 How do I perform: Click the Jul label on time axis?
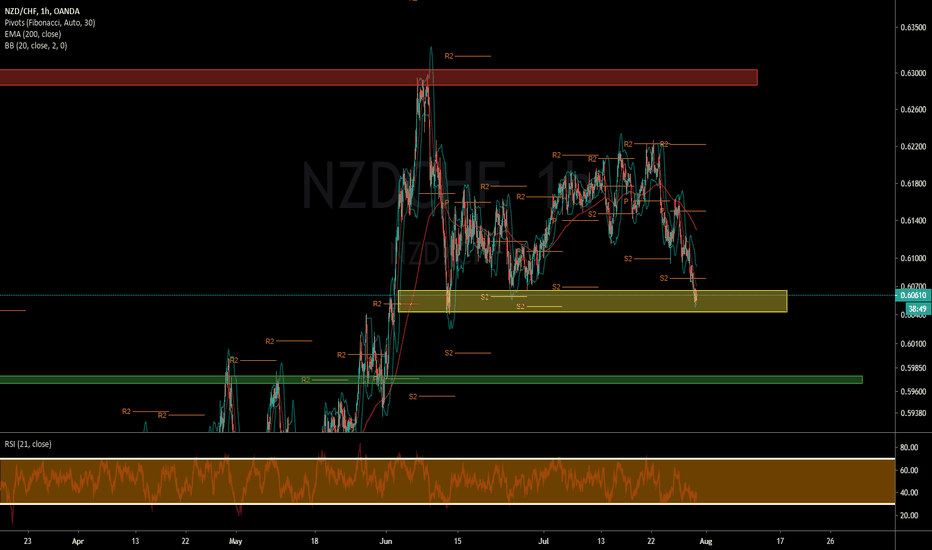(543, 541)
